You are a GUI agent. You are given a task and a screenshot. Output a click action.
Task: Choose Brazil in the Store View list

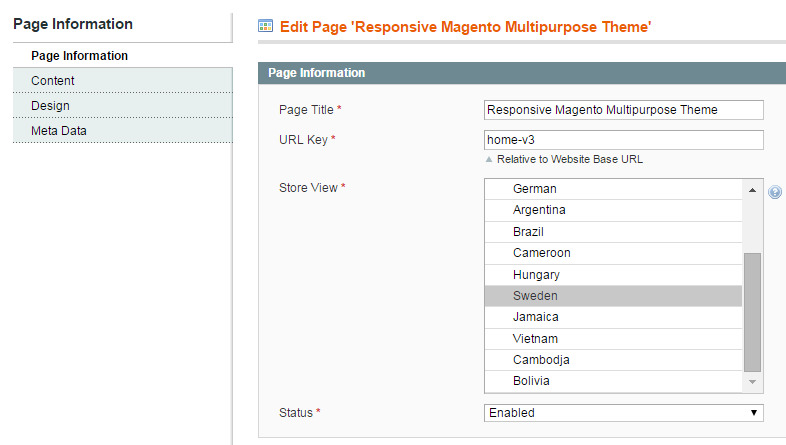614,232
